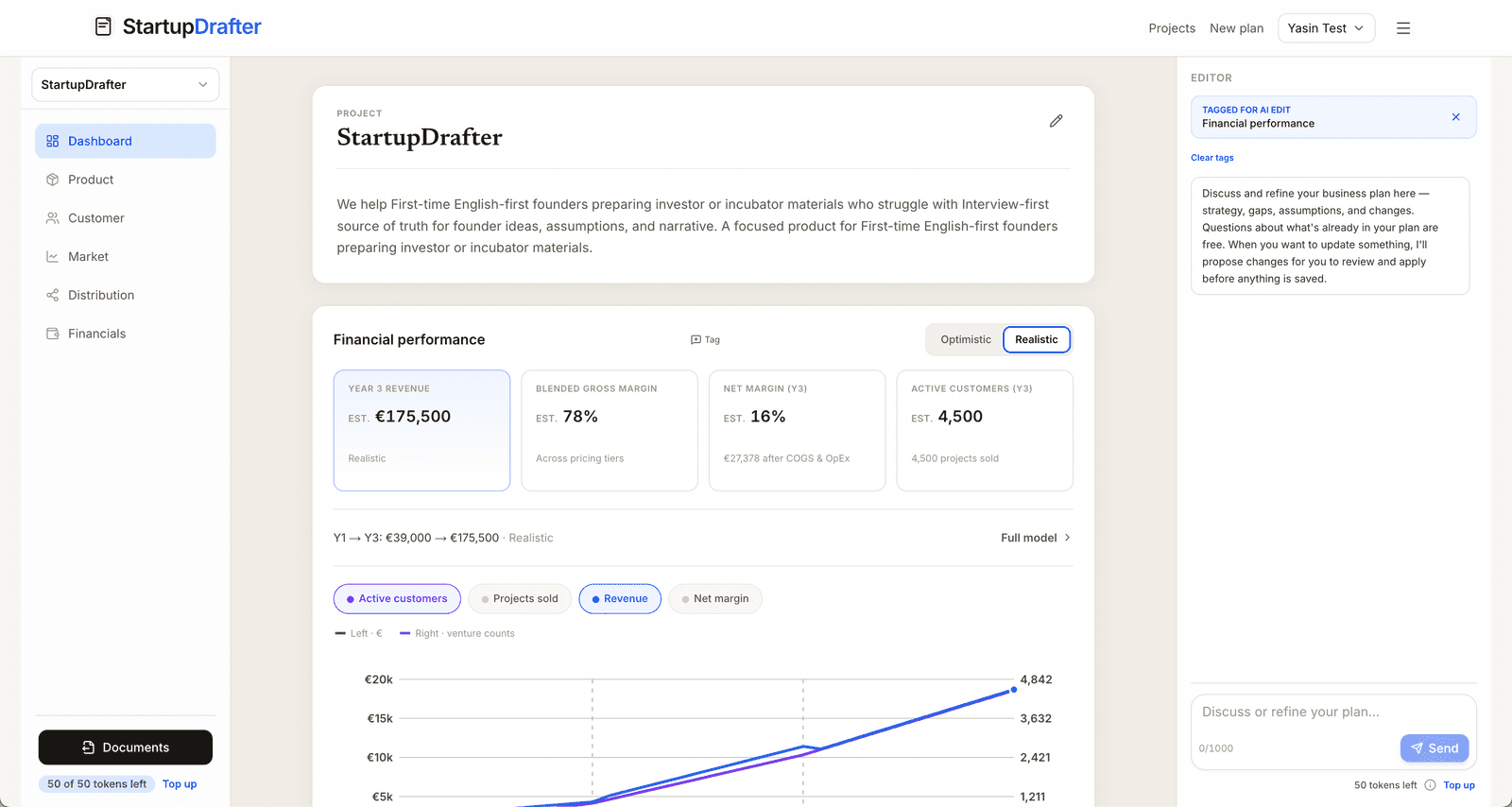Go to the Financials section

point(126,334)
